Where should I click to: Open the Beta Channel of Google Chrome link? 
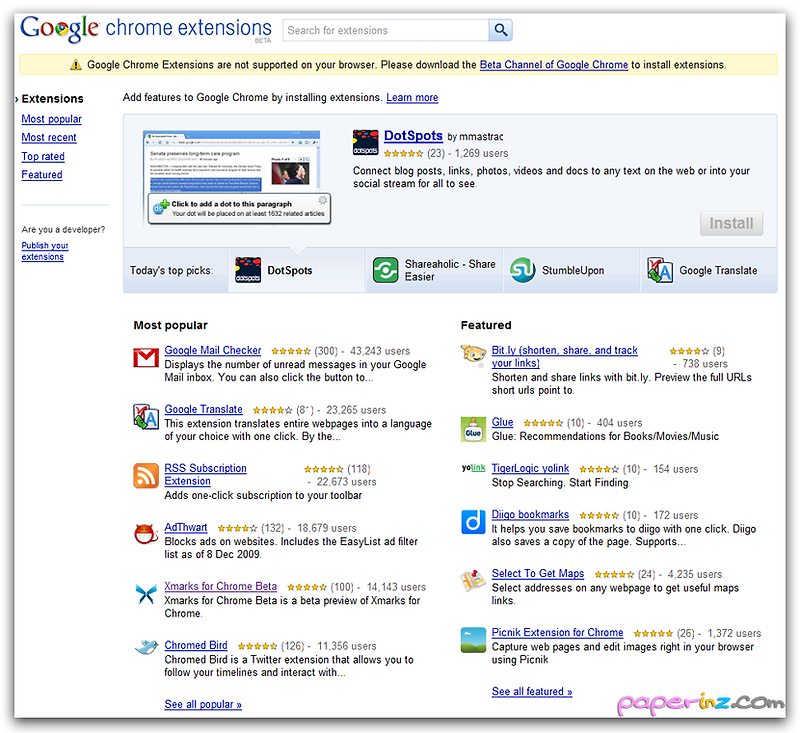pyautogui.click(x=554, y=65)
